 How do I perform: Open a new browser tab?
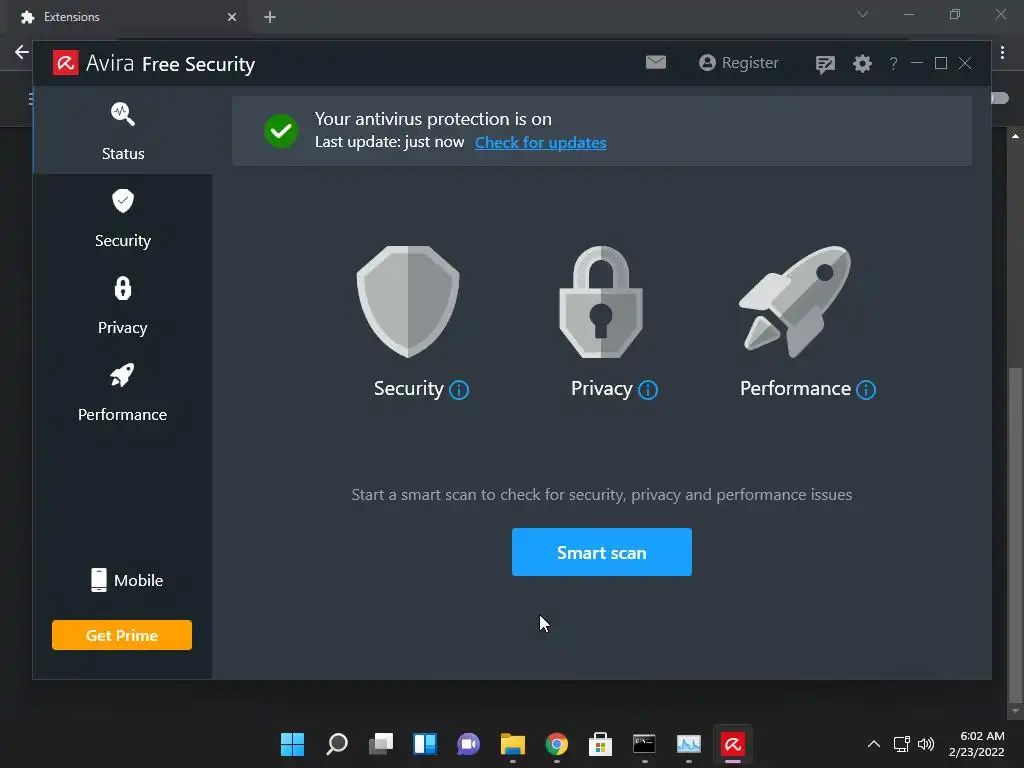(x=270, y=17)
